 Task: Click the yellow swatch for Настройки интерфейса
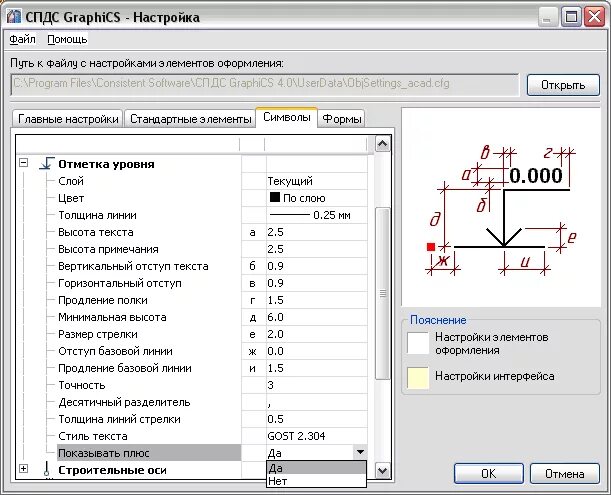point(418,378)
